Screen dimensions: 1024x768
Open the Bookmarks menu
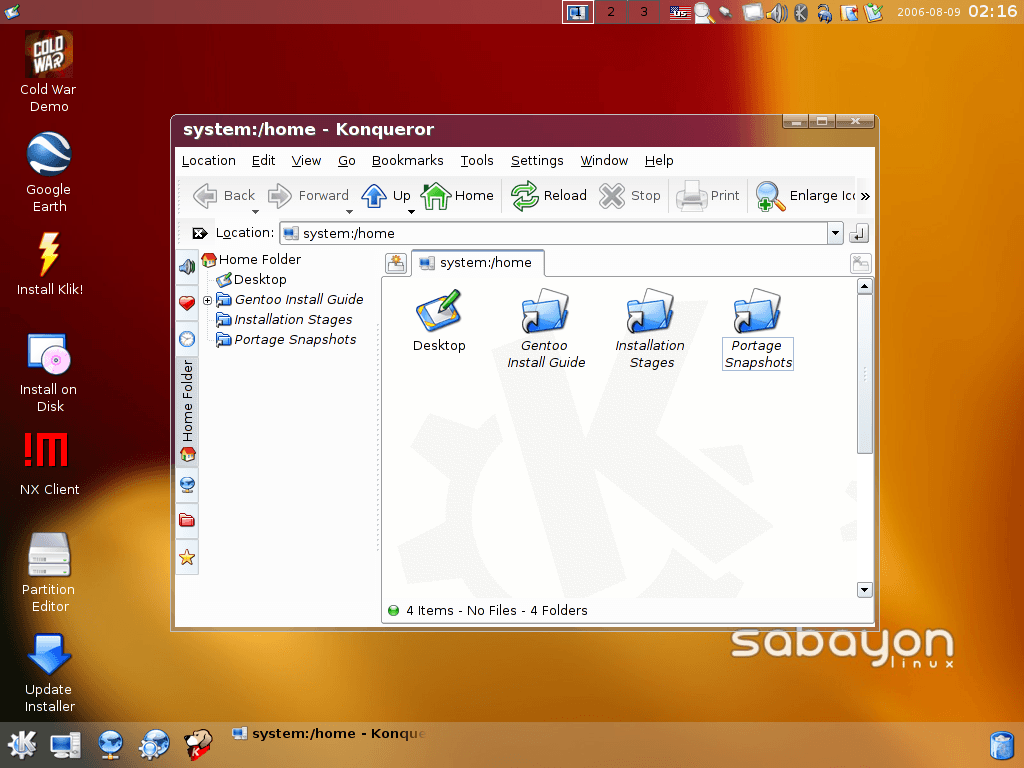click(x=408, y=161)
